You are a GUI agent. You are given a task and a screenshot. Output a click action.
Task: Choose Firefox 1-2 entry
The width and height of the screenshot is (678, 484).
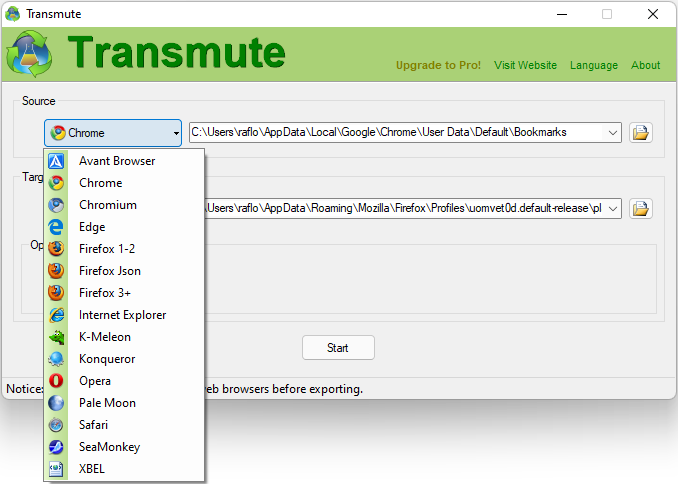point(125,249)
